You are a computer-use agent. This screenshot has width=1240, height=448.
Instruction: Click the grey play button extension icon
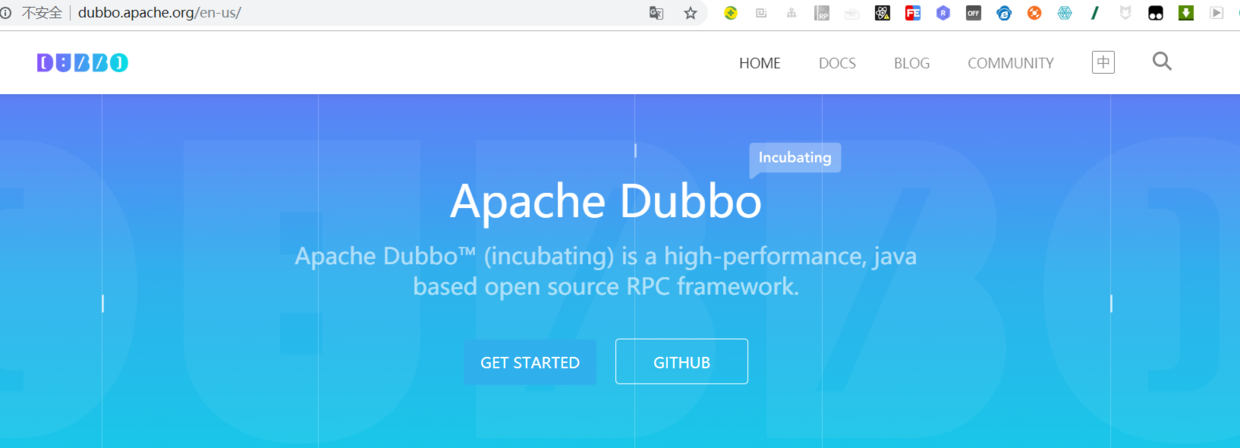1216,13
